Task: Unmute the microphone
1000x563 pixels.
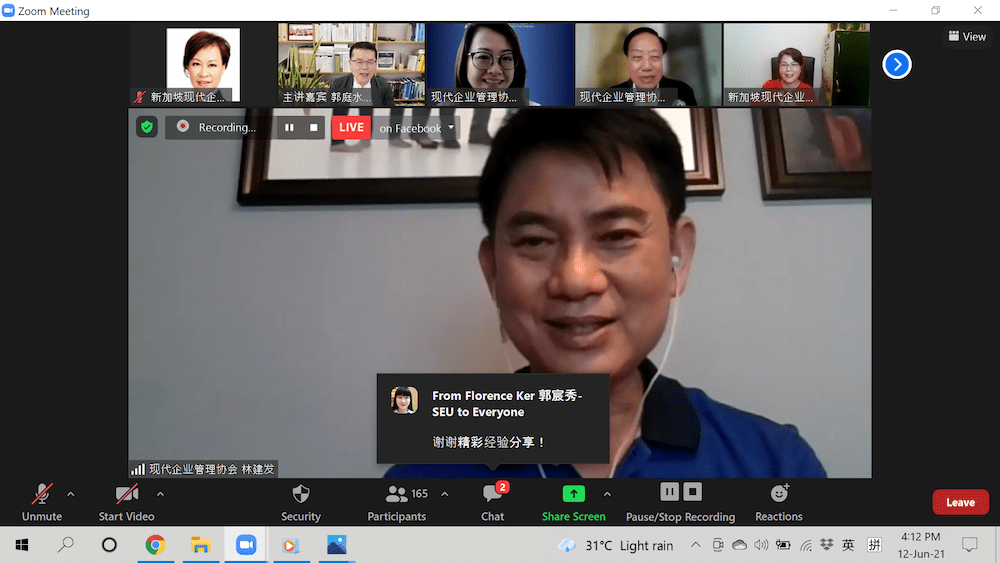Action: pyautogui.click(x=42, y=502)
